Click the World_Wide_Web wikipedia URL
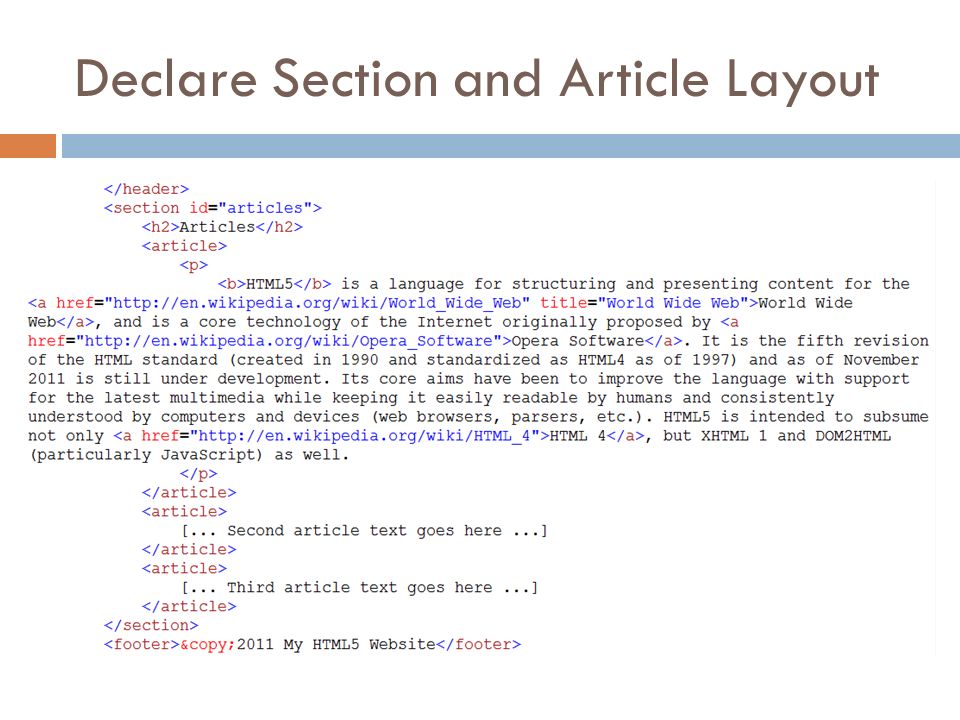The width and height of the screenshot is (960, 720). (318, 303)
